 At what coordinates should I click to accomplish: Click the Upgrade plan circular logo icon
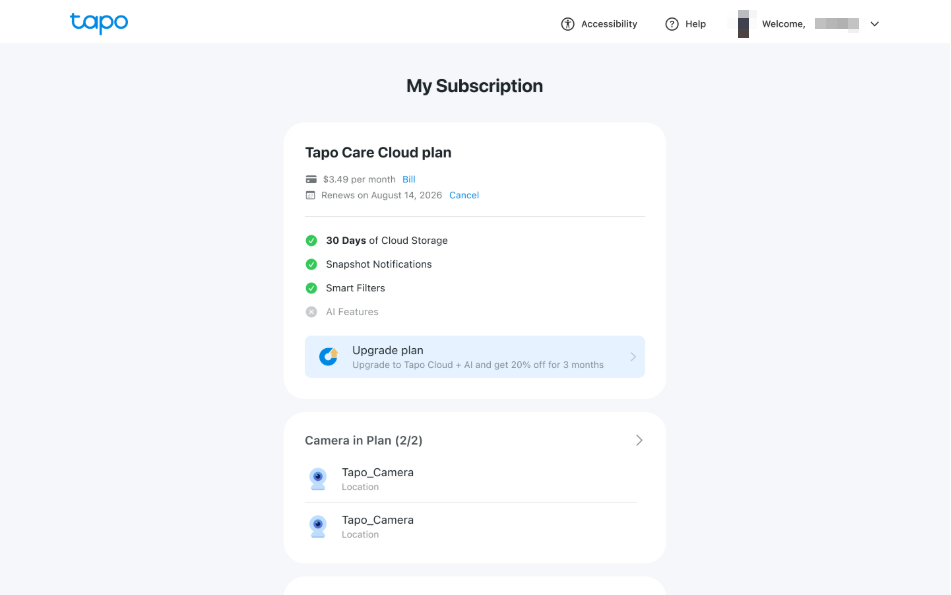pos(328,357)
